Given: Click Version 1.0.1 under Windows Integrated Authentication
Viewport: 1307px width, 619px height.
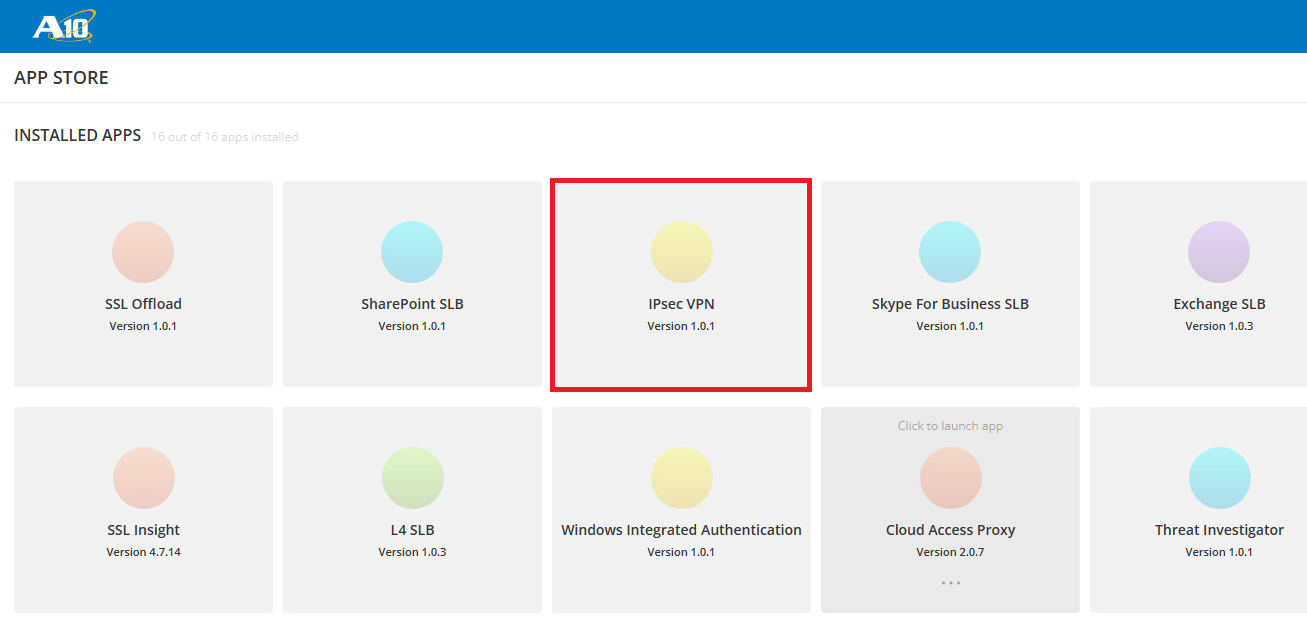Looking at the screenshot, I should [681, 552].
